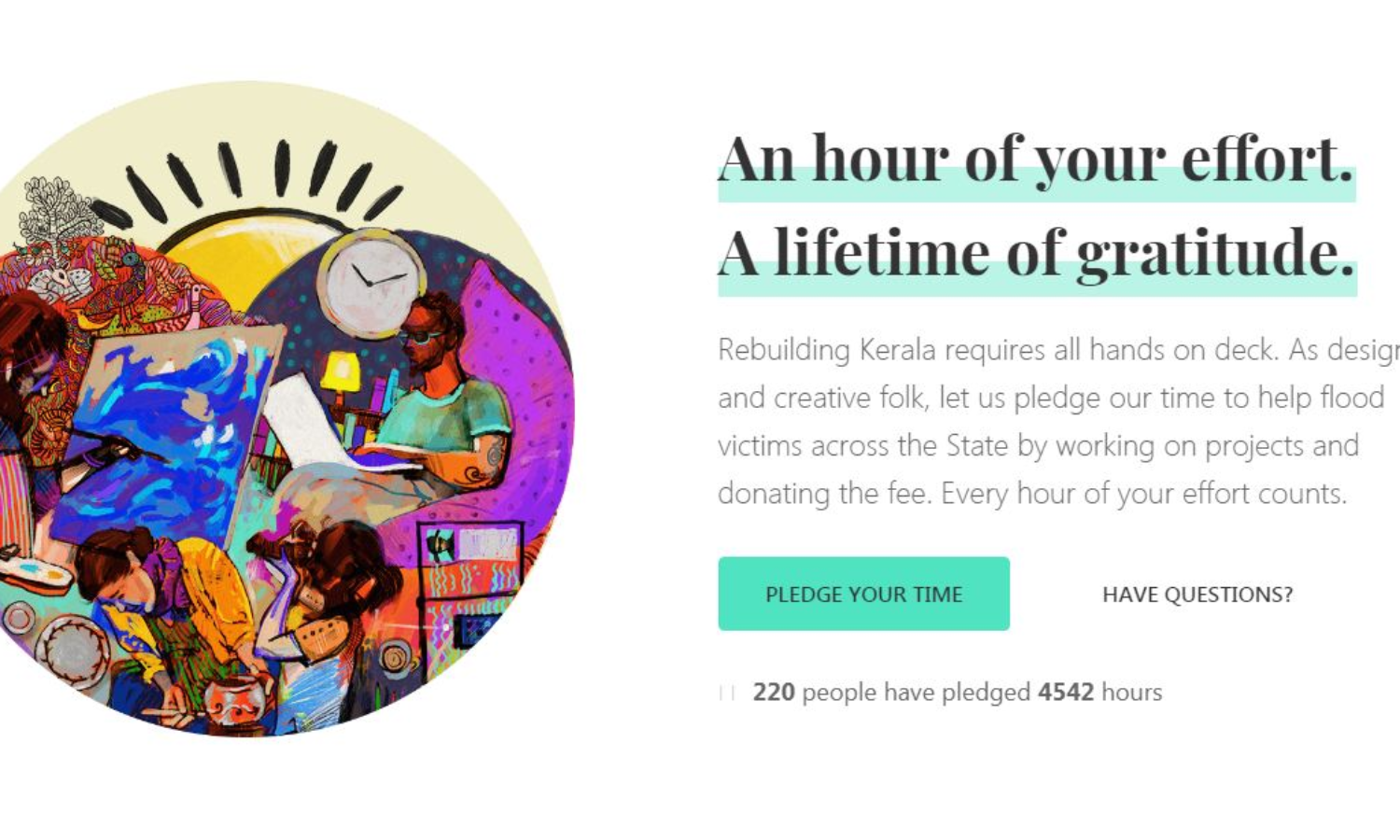Click the 4542 hours number
The width and height of the screenshot is (1400, 840).
(x=1065, y=693)
